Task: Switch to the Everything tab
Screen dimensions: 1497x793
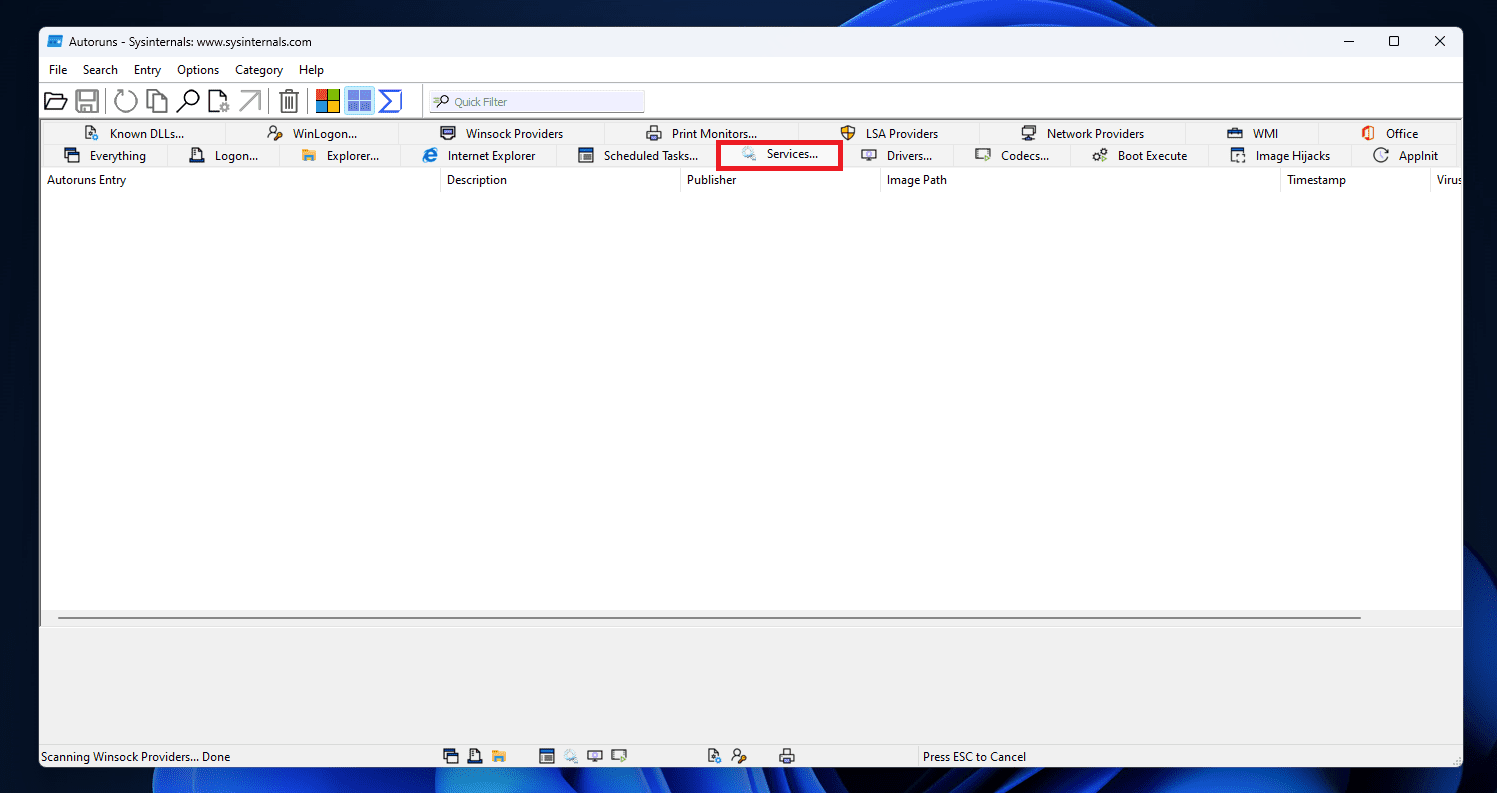Action: coord(104,156)
